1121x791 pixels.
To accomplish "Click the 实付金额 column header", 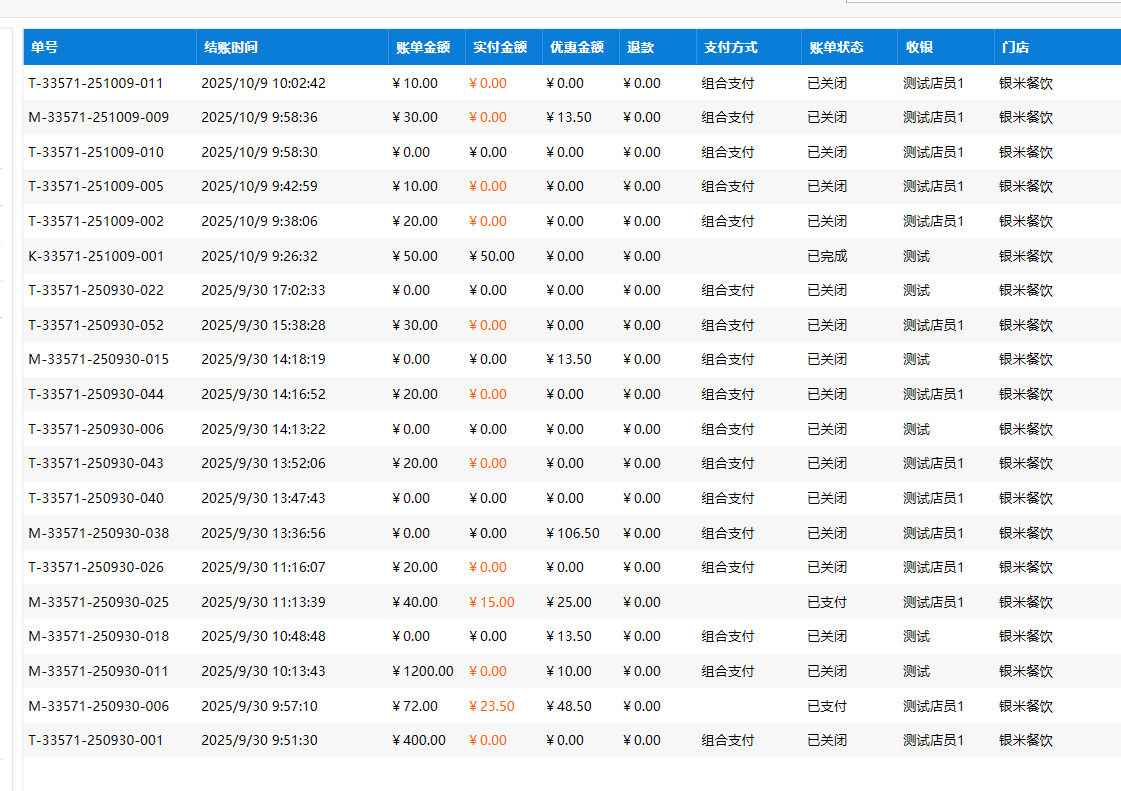I will coord(500,47).
